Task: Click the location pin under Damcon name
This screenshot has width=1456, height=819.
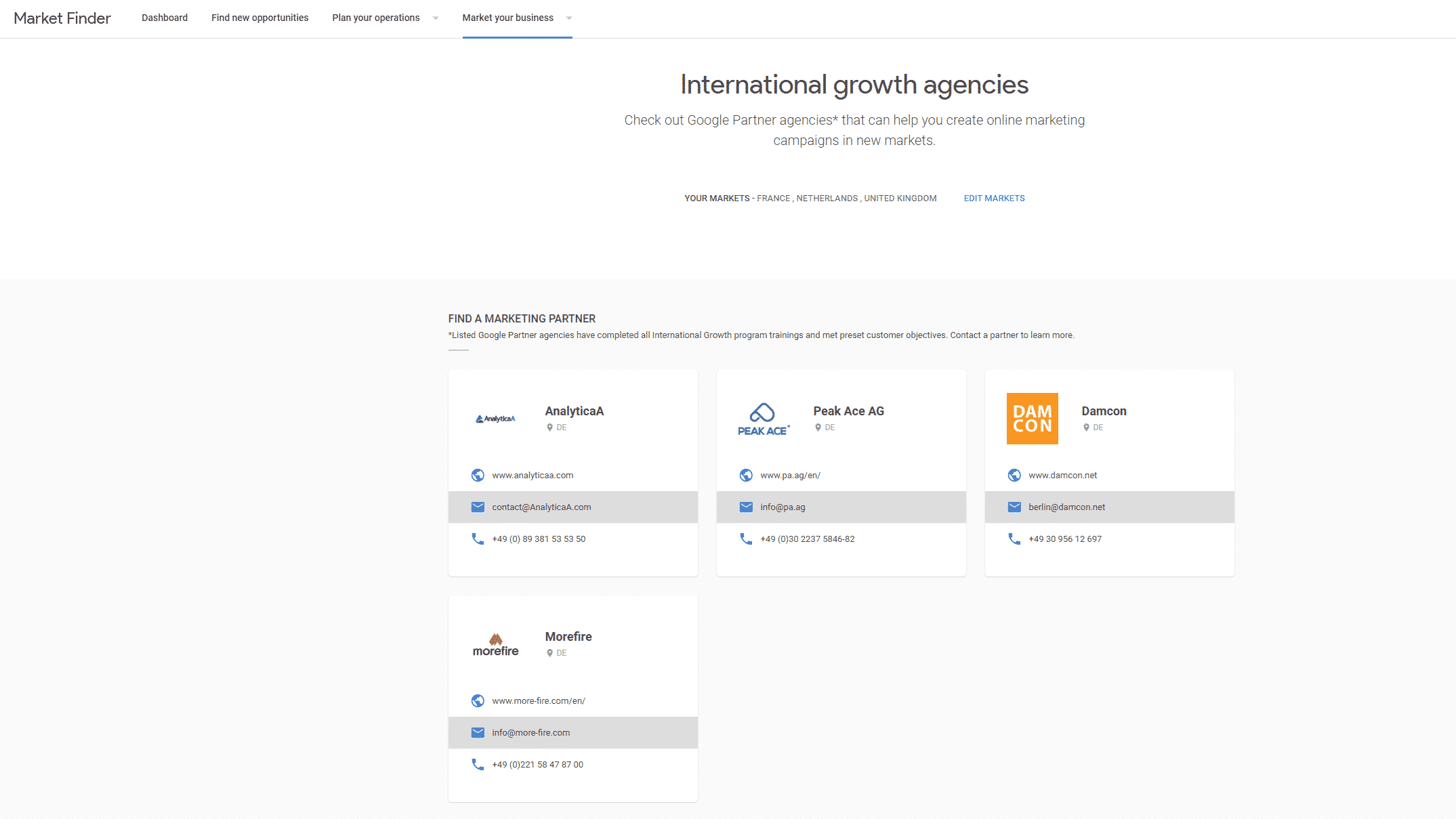Action: pos(1086,427)
